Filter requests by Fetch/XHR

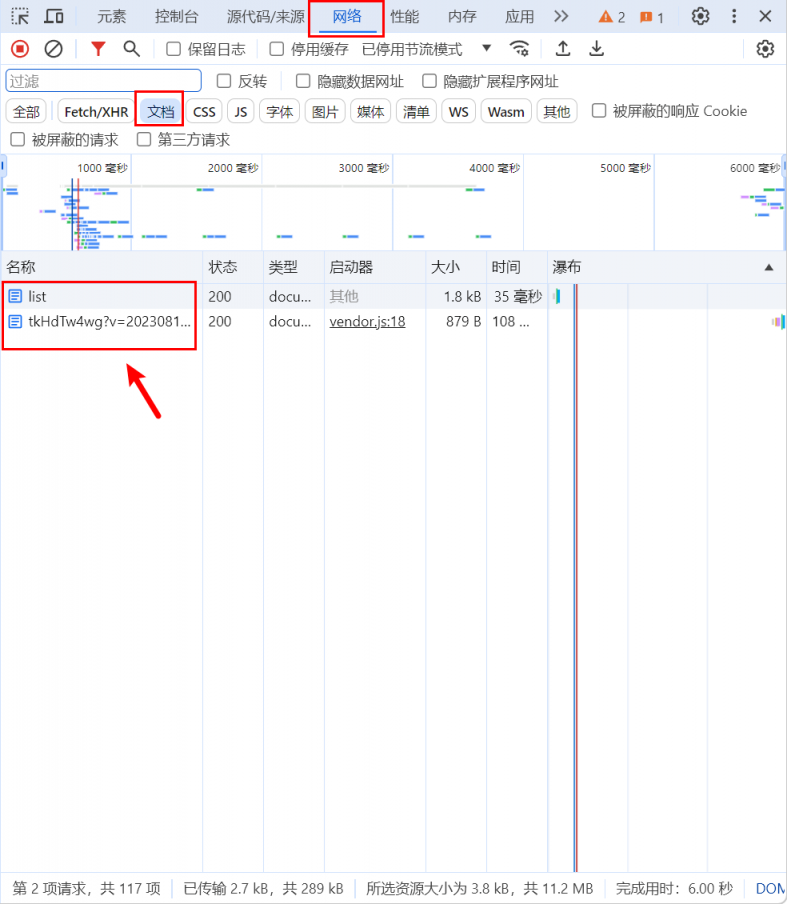[x=96, y=111]
